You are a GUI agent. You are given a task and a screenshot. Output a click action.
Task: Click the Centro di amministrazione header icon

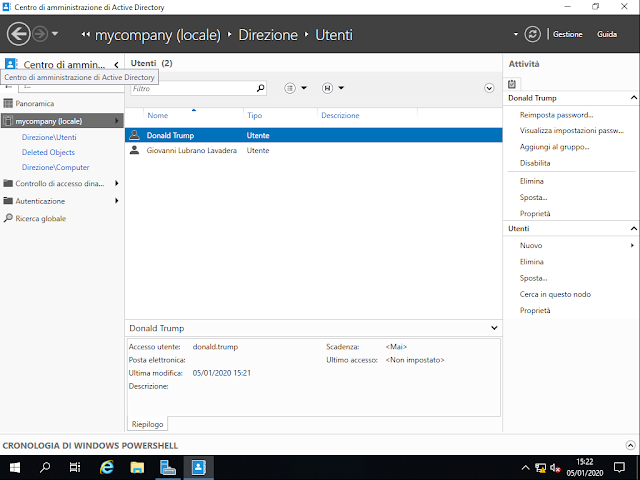11,64
